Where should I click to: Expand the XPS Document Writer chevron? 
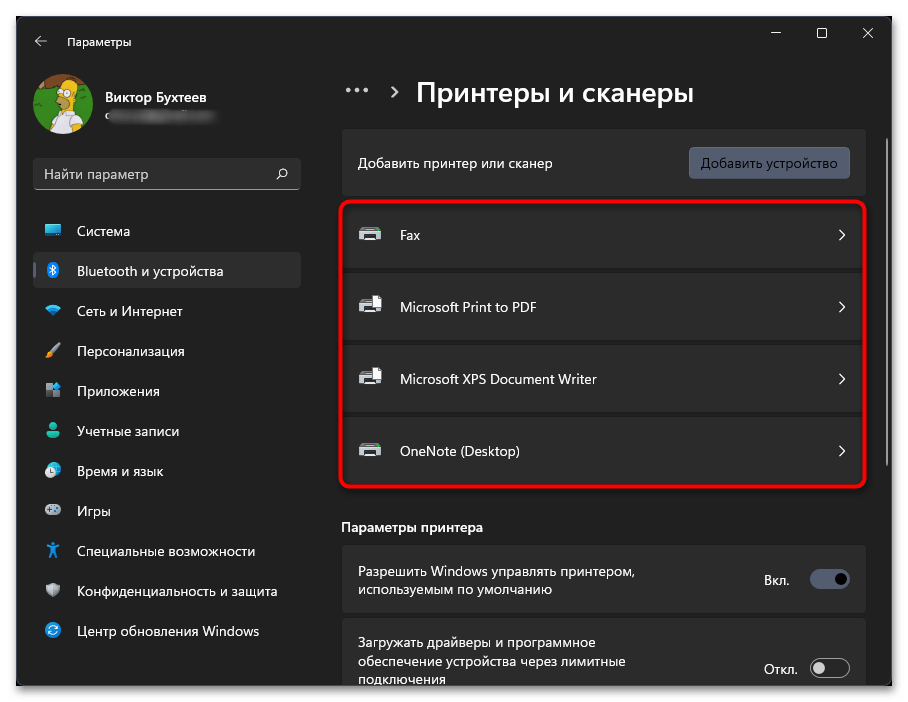click(x=842, y=379)
